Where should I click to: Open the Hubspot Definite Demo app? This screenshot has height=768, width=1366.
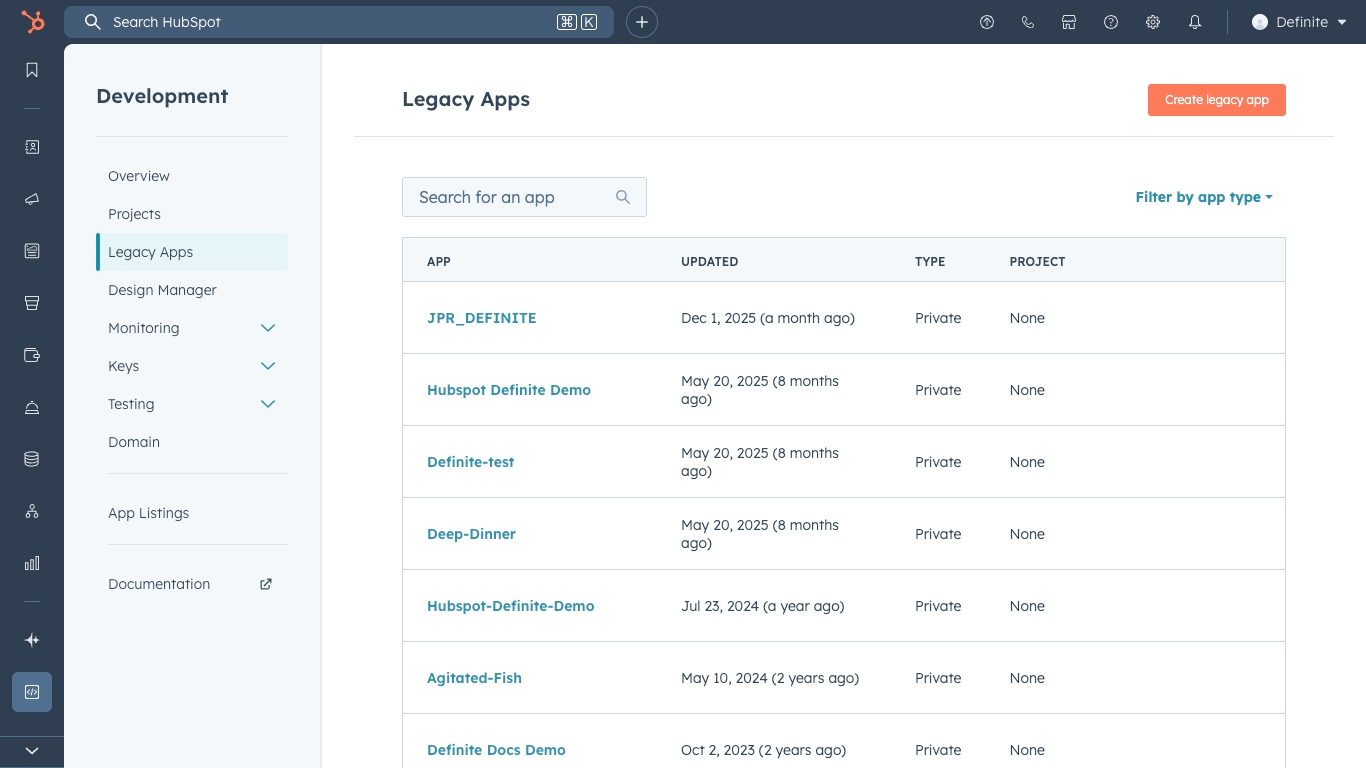coord(508,390)
